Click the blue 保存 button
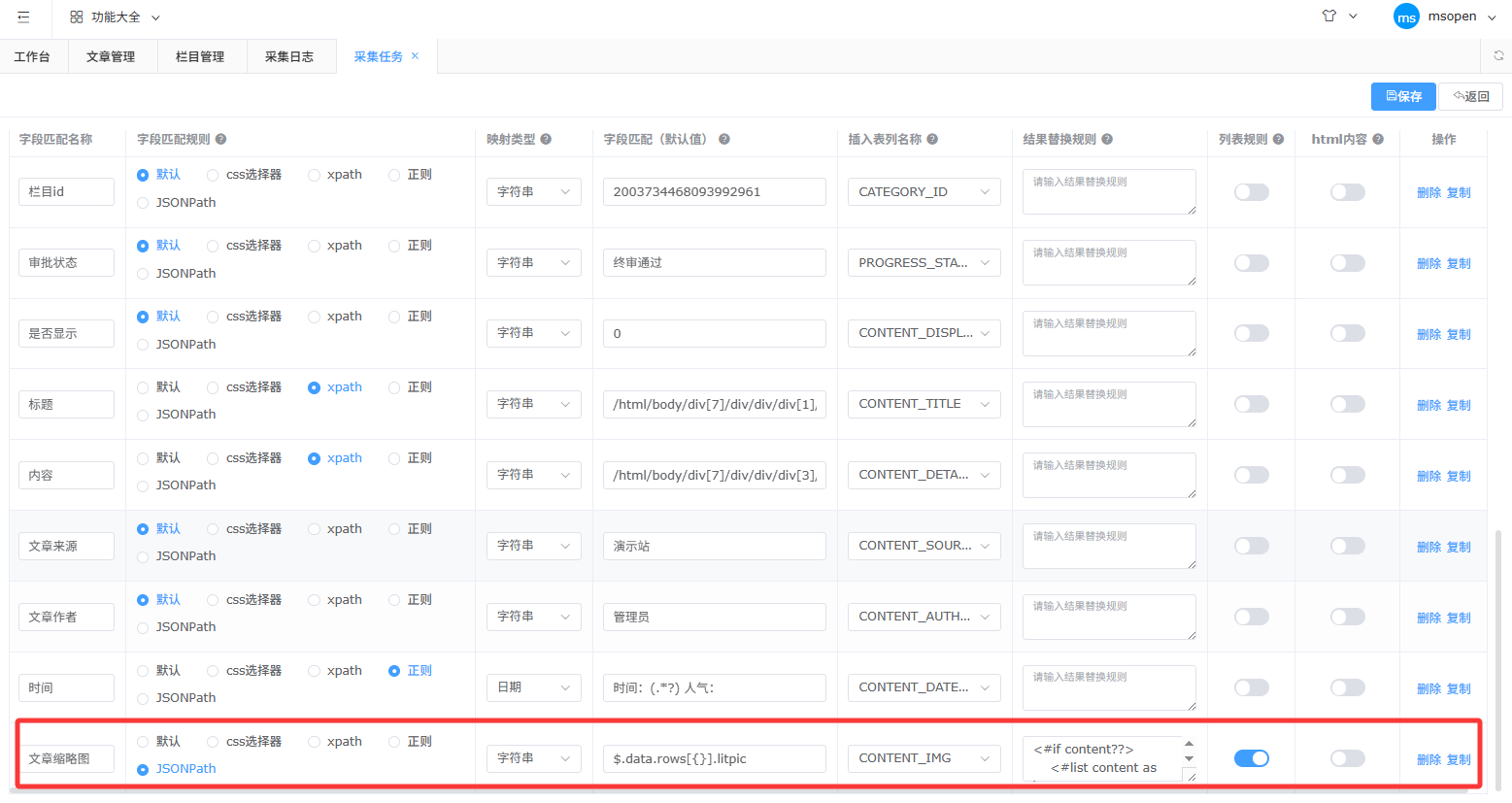The height and width of the screenshot is (803, 1512). click(x=1403, y=96)
